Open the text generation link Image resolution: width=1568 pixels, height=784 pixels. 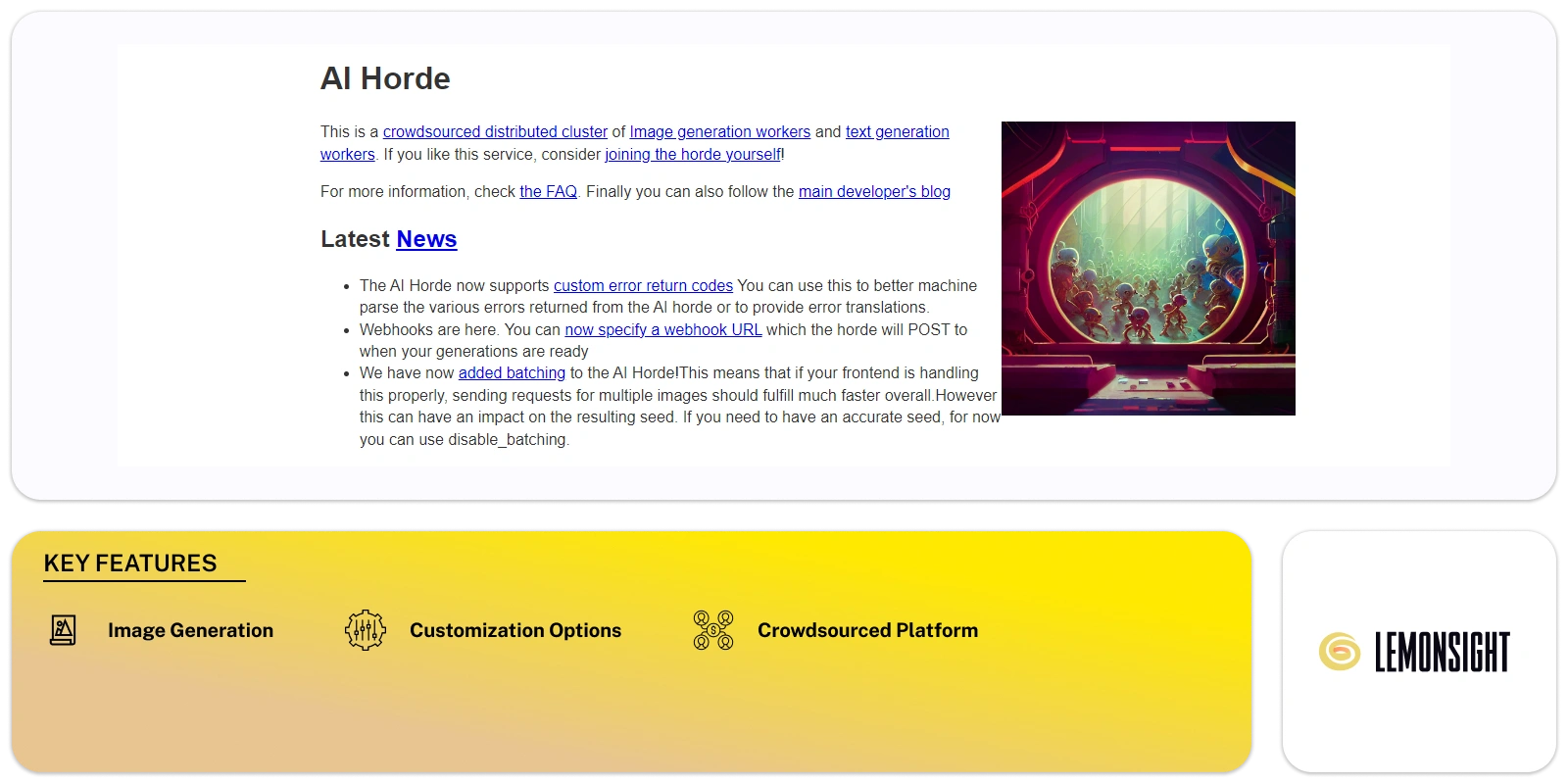897,132
